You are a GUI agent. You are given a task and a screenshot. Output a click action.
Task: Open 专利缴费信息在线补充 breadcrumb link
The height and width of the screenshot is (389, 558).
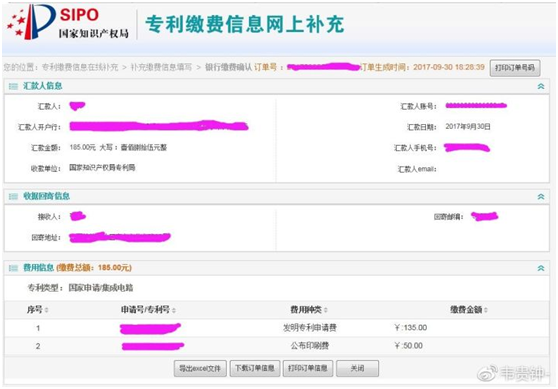click(80, 67)
